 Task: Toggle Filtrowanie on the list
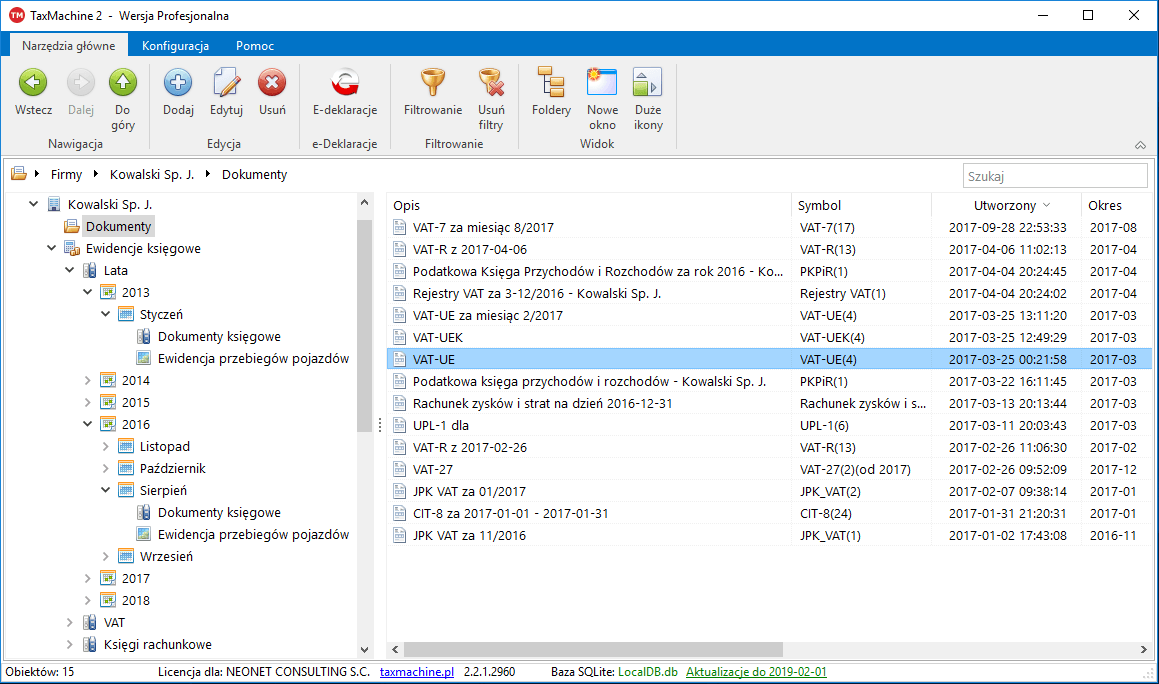431,95
